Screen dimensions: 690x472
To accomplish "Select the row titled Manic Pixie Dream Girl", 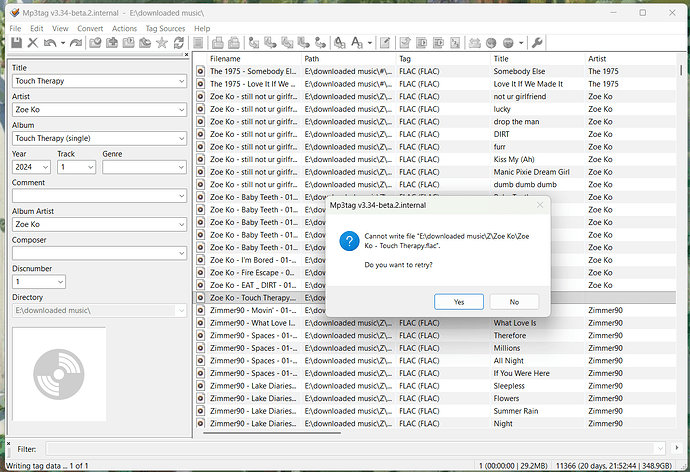I will (434, 172).
